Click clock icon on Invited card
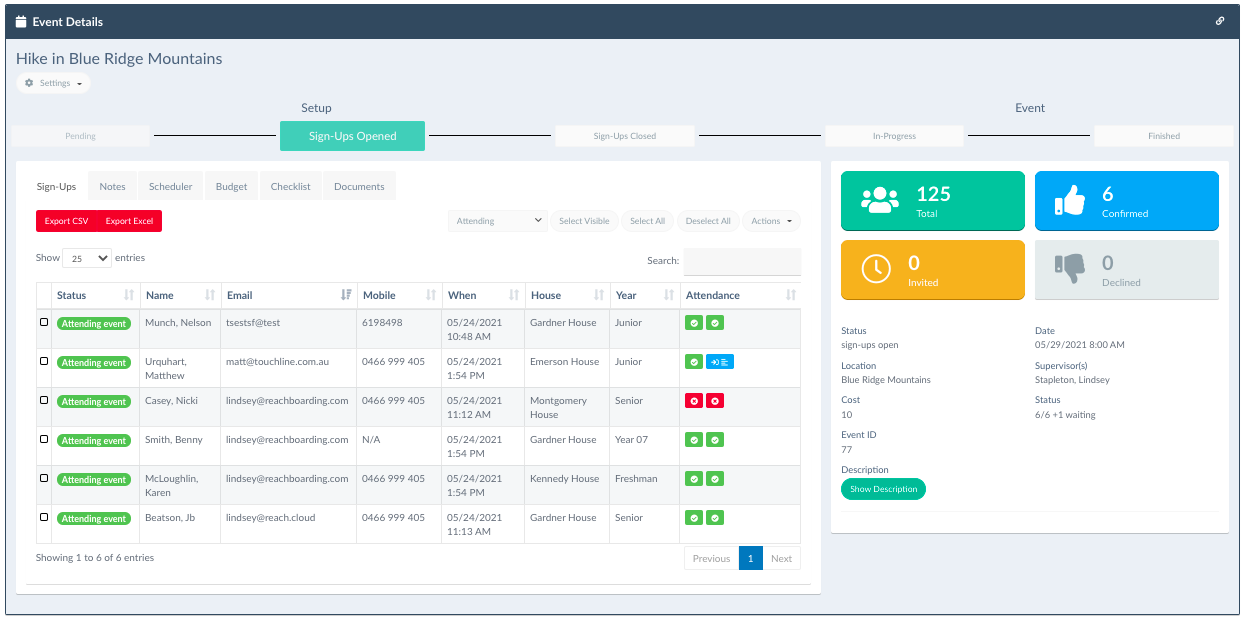Image resolution: width=1250 pixels, height=622 pixels. click(876, 268)
